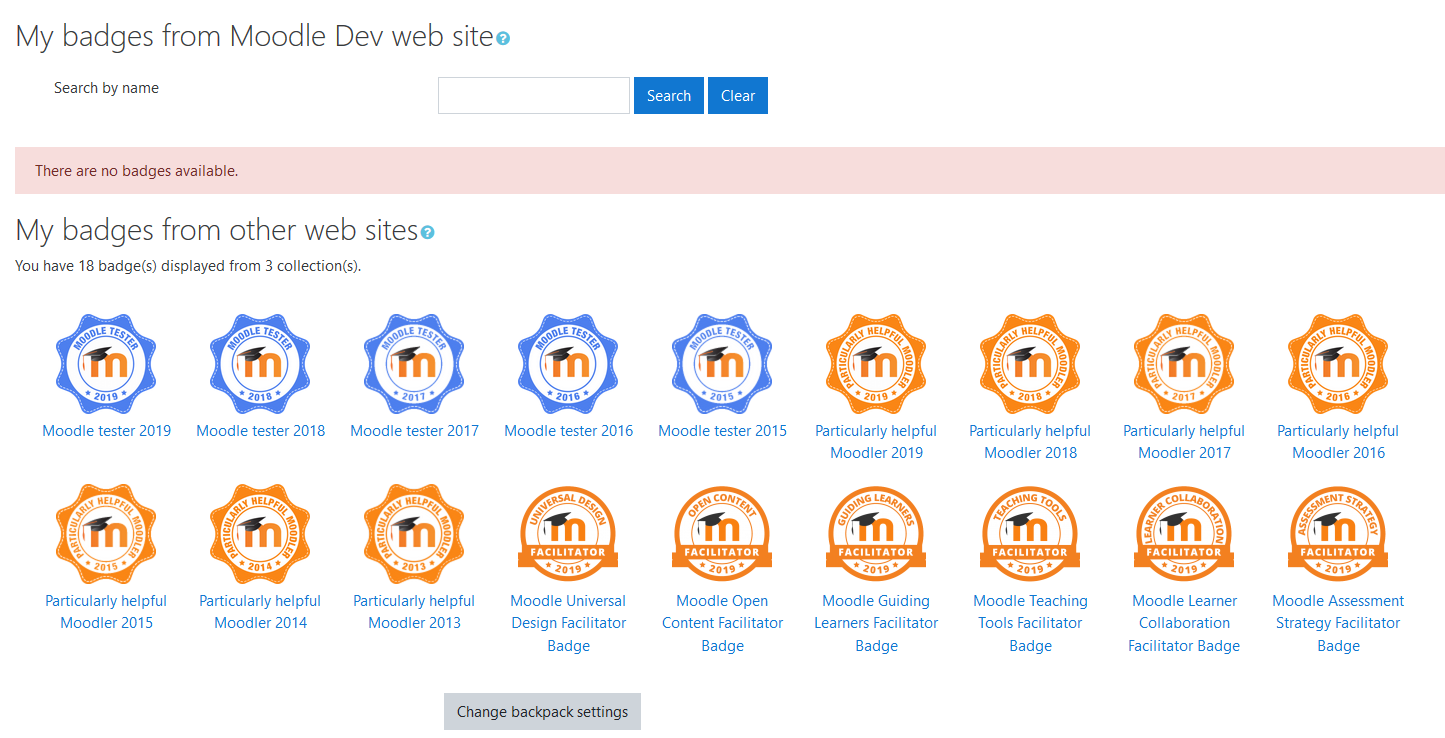This screenshot has height=738, width=1445.
Task: Open Moodle Teaching Tools Facilitator Badge link
Action: (1031, 623)
